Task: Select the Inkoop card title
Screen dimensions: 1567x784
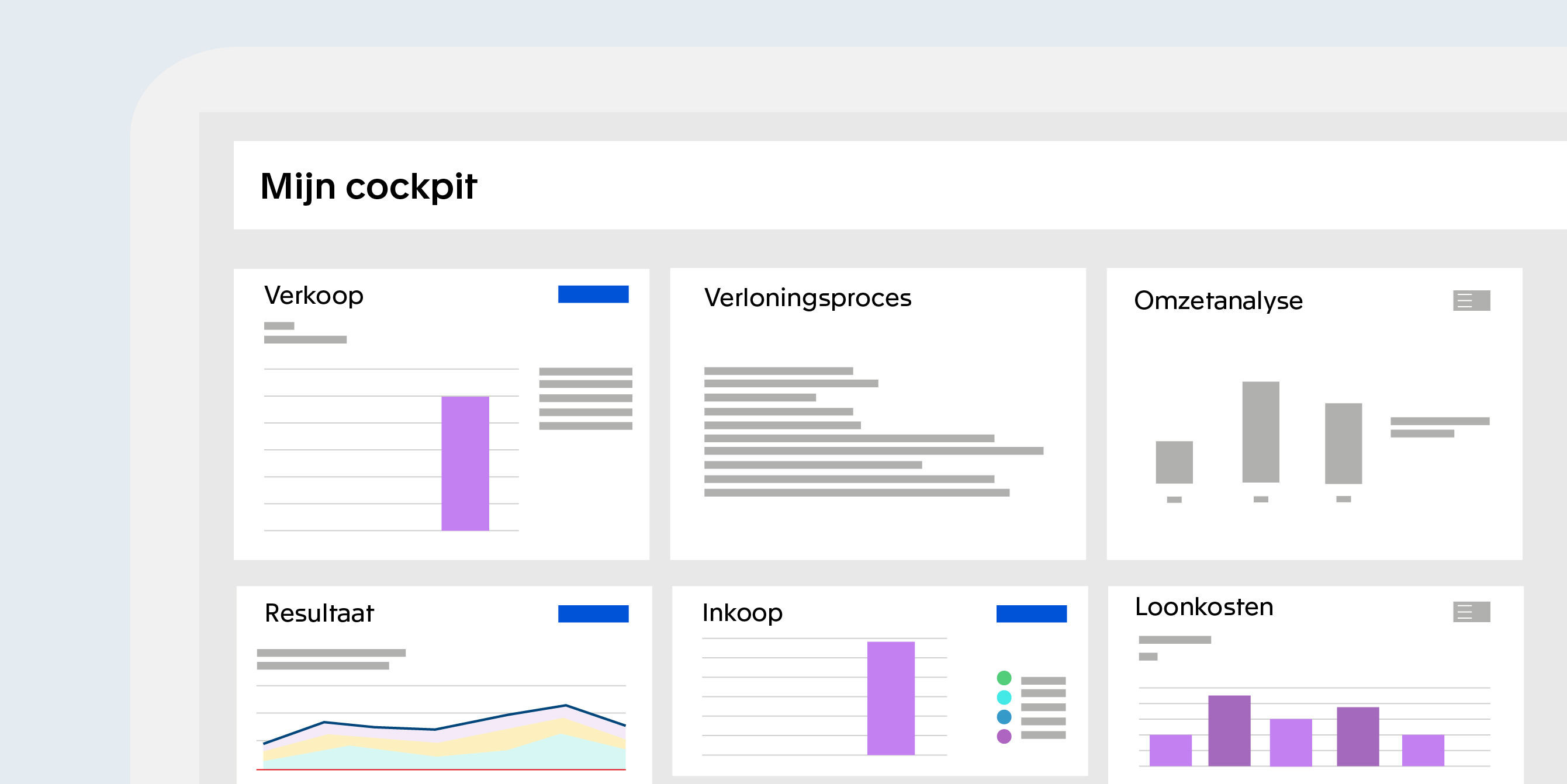Action: 742,613
